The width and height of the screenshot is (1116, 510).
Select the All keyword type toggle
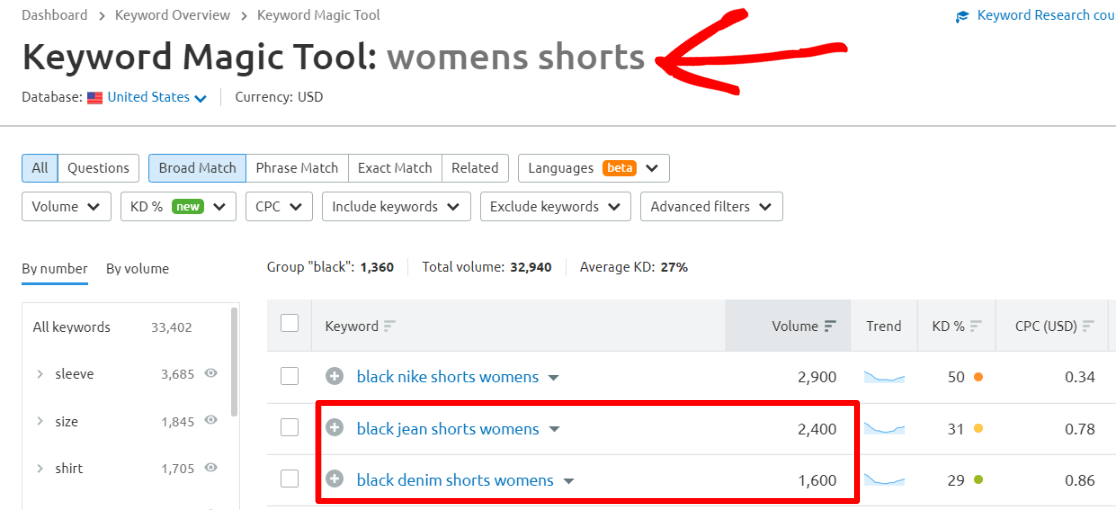point(40,169)
